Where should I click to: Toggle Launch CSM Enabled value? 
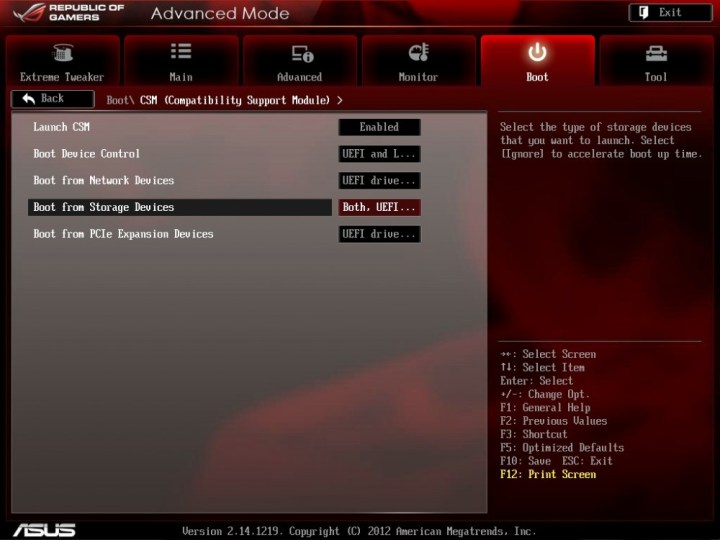[379, 127]
